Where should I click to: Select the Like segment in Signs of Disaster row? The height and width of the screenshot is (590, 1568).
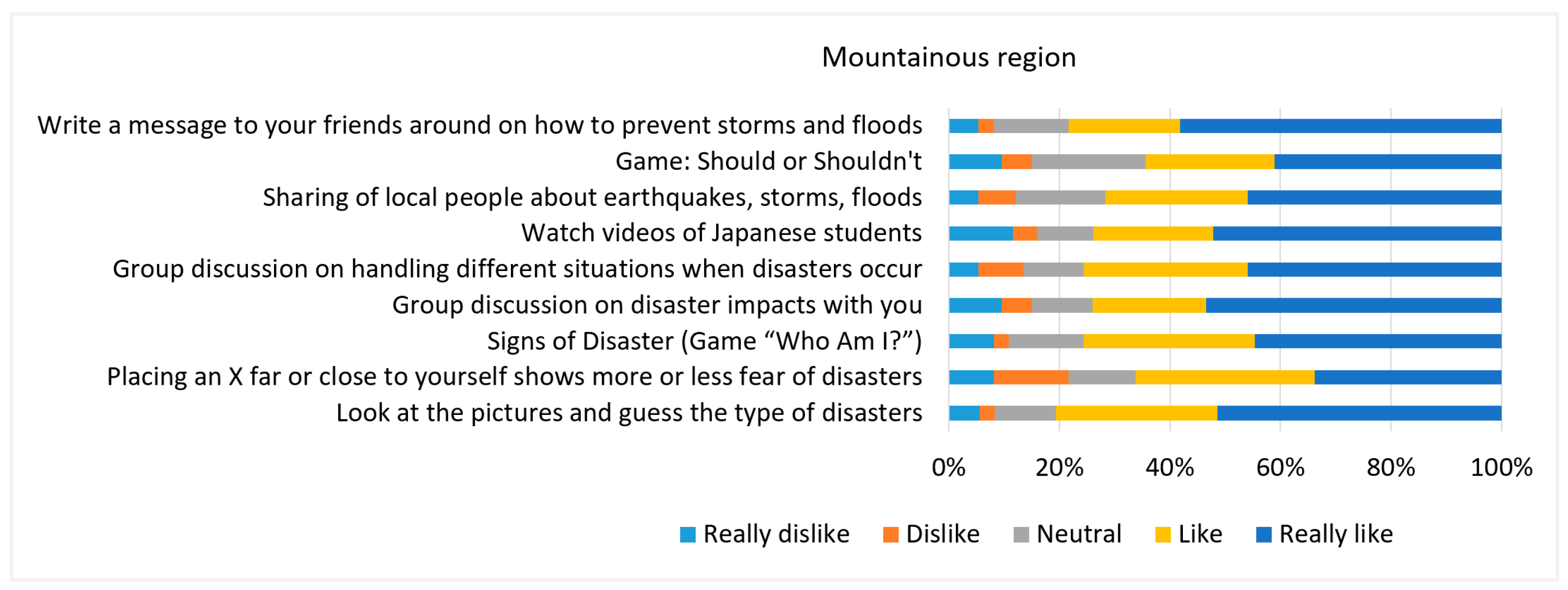1169,341
